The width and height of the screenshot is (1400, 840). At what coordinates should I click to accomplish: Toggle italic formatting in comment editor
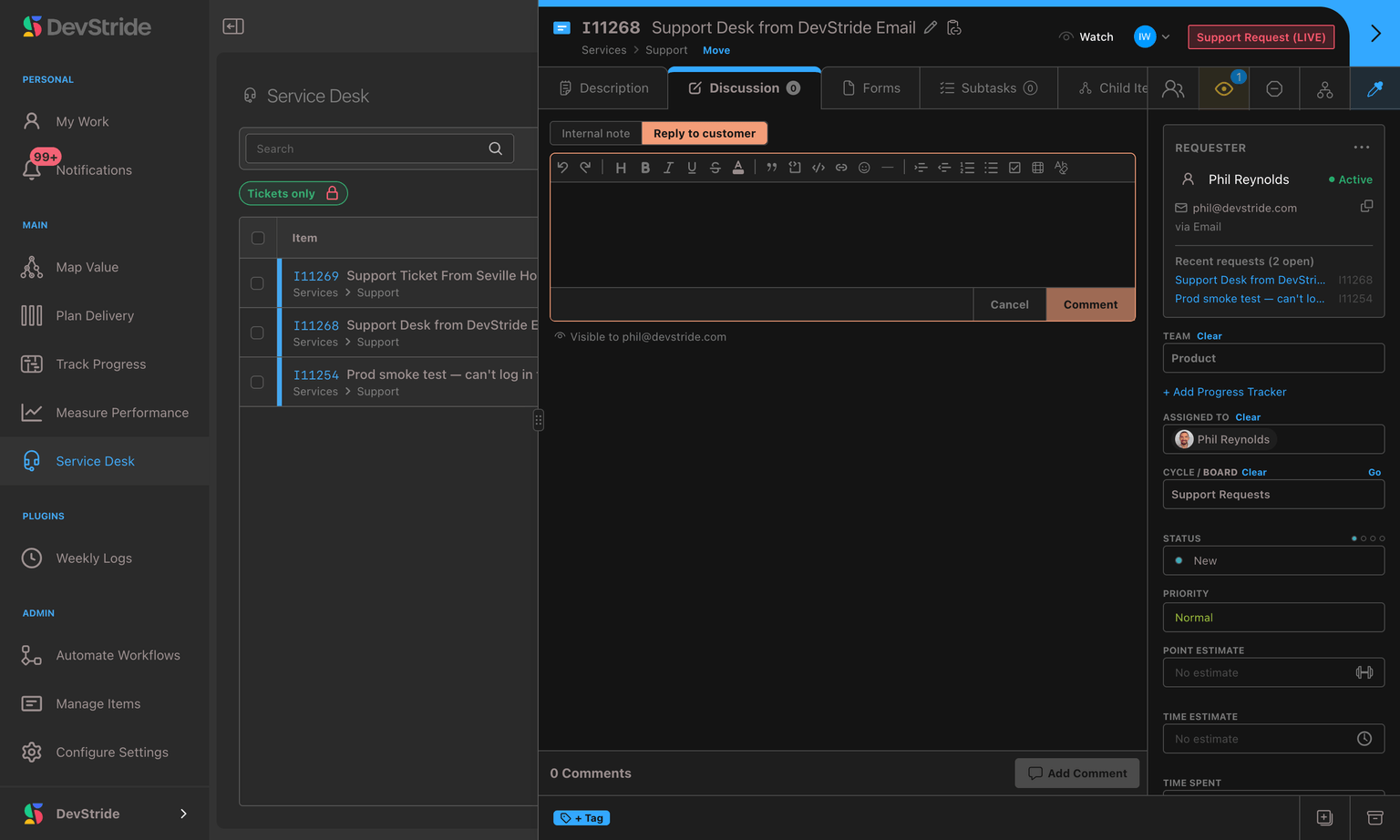[668, 168]
